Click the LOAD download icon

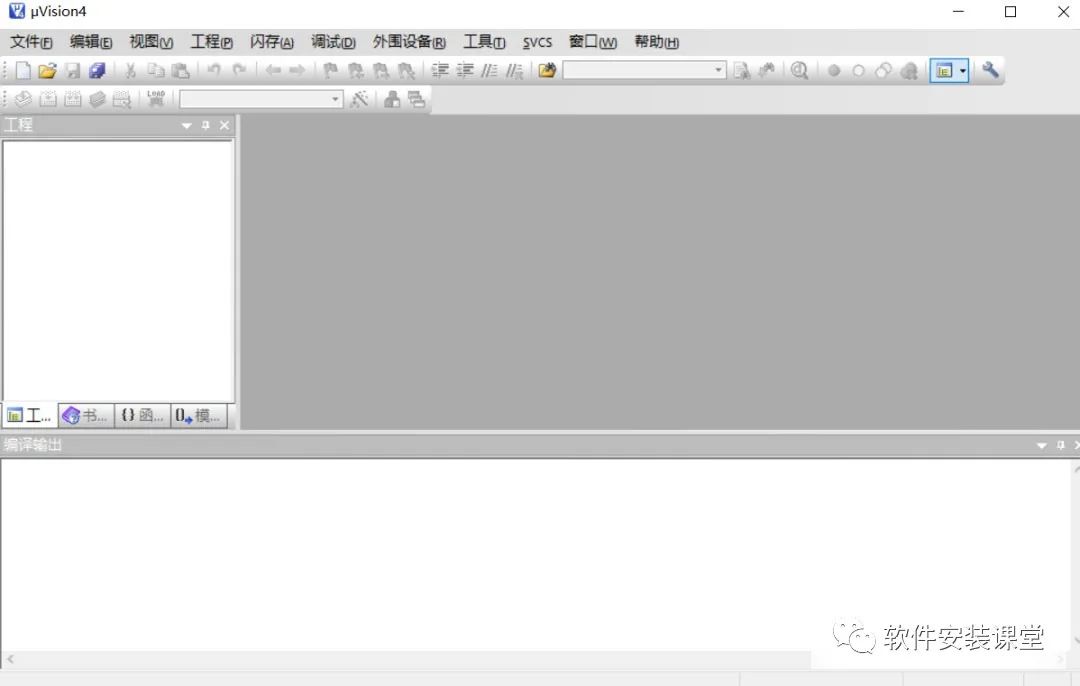[x=156, y=99]
